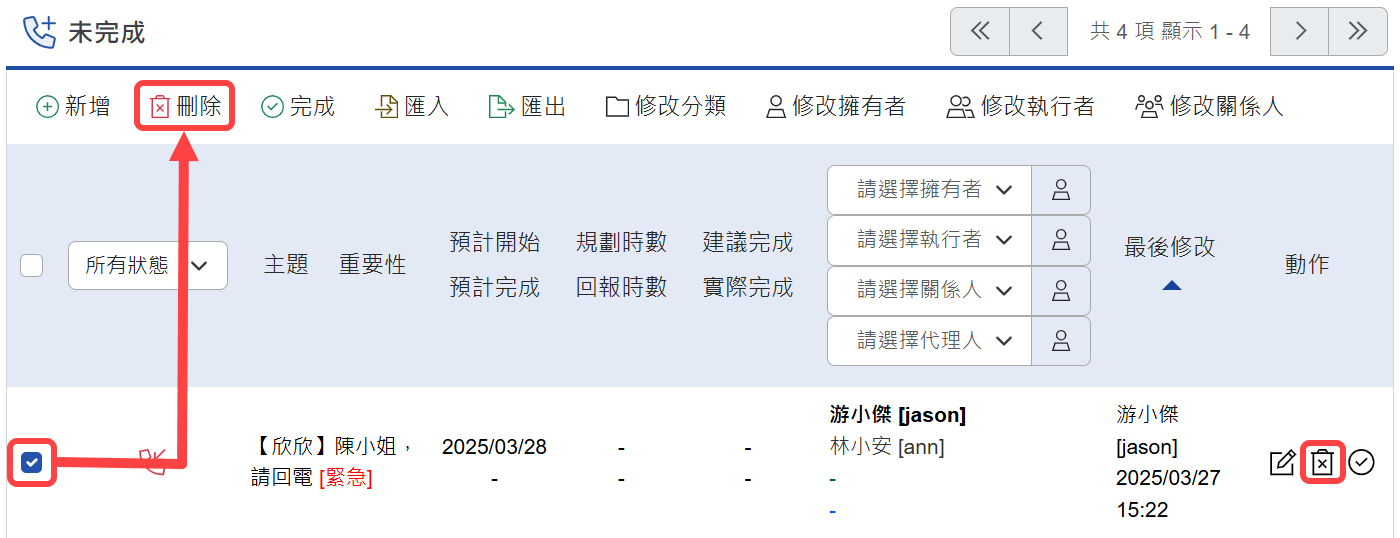Click the sort arrow under 最後修改
Screen dimensions: 1400x538
[x=1172, y=286]
